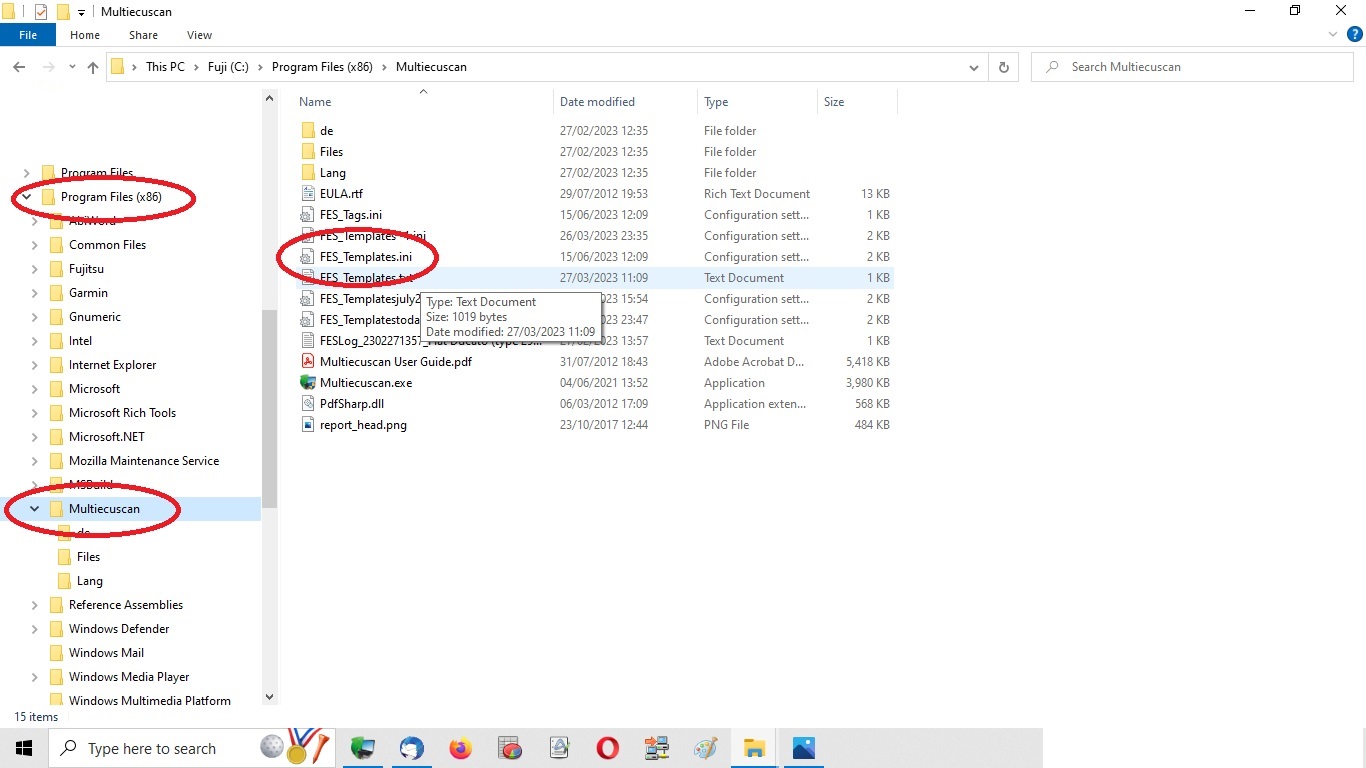
Task: Collapse the Multiecuscan tree node
Action: click(x=35, y=509)
